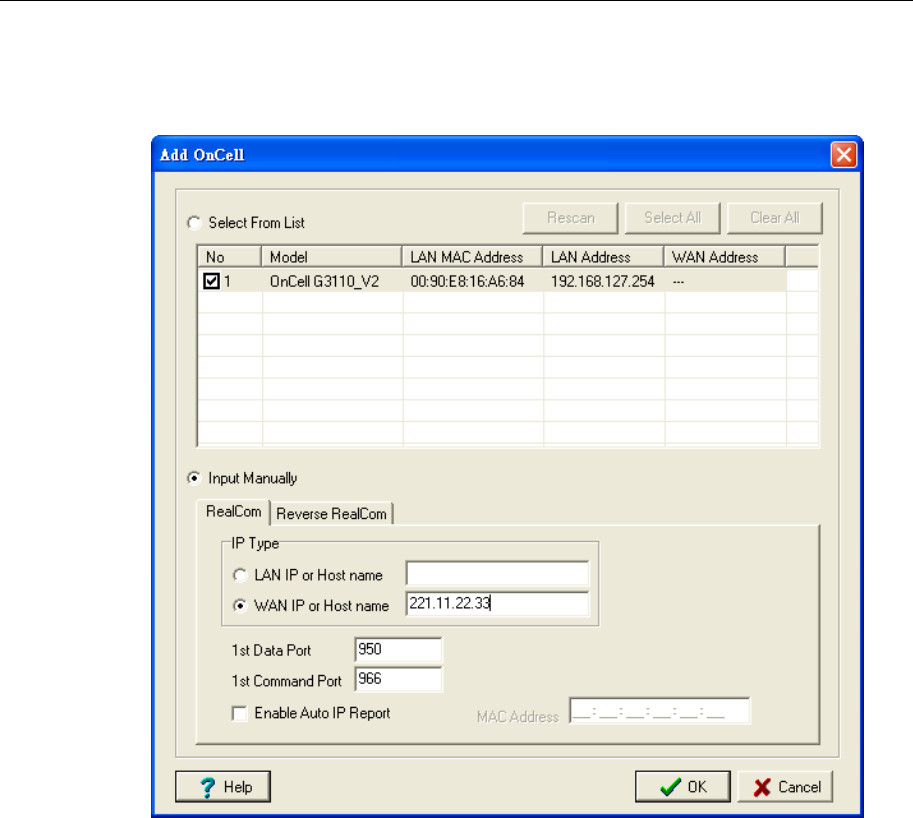Click the 1st Command Port field
Screen dimensions: 913x818
[398, 679]
